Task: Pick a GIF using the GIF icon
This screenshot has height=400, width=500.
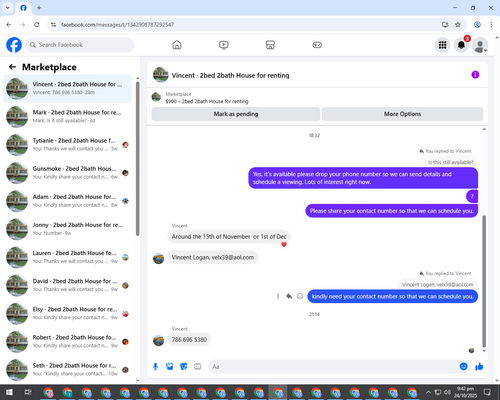Action: [198, 367]
